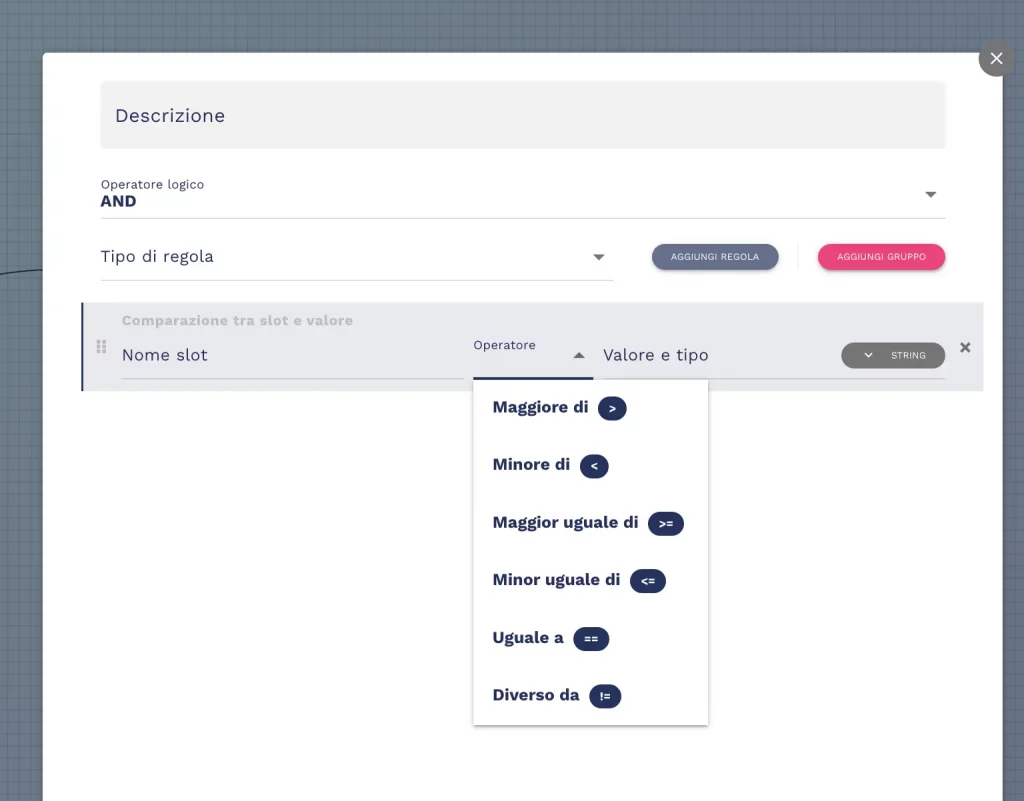Viewport: 1024px width, 801px height.
Task: Choose Maggior uguale di option
Action: [590, 523]
